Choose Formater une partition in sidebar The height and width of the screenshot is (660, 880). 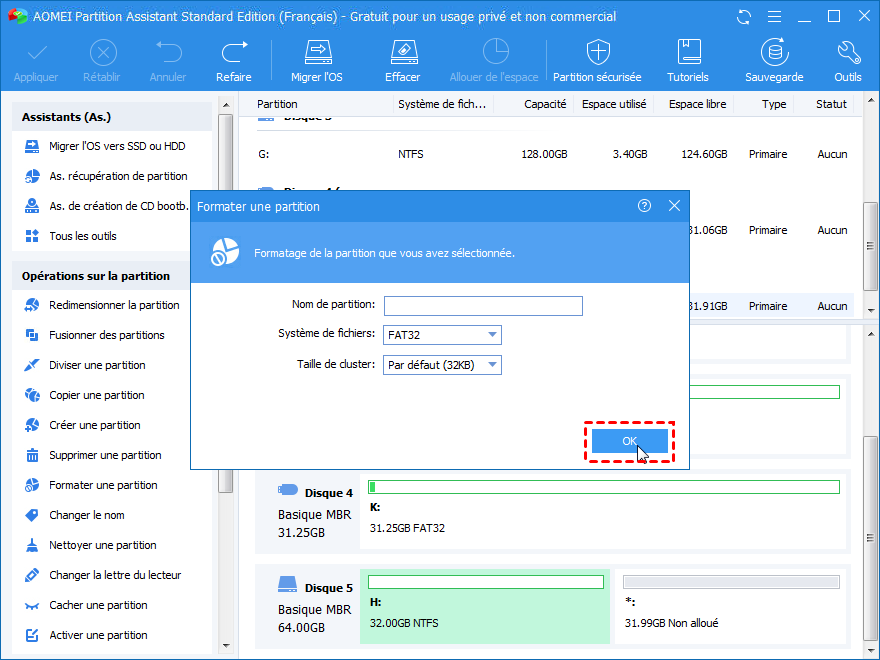(91, 485)
